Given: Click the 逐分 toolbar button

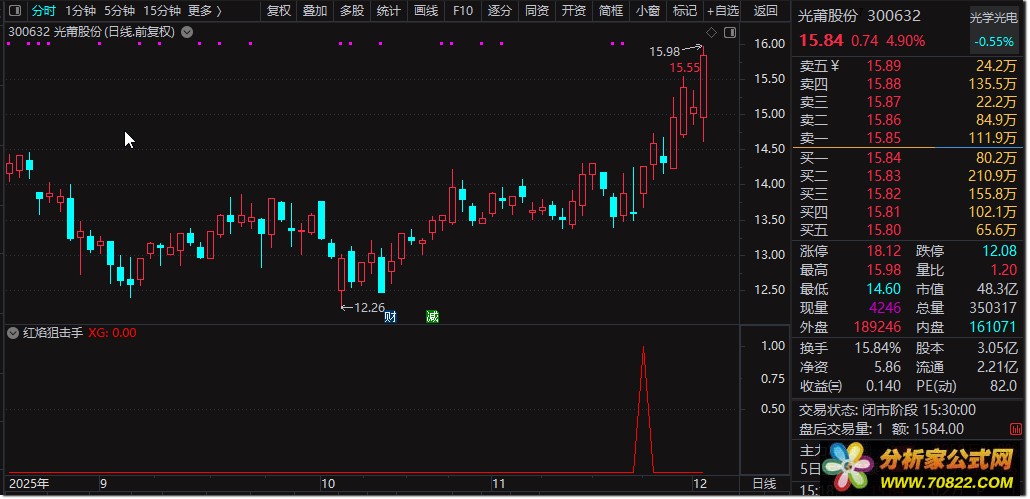Looking at the screenshot, I should (x=499, y=11).
